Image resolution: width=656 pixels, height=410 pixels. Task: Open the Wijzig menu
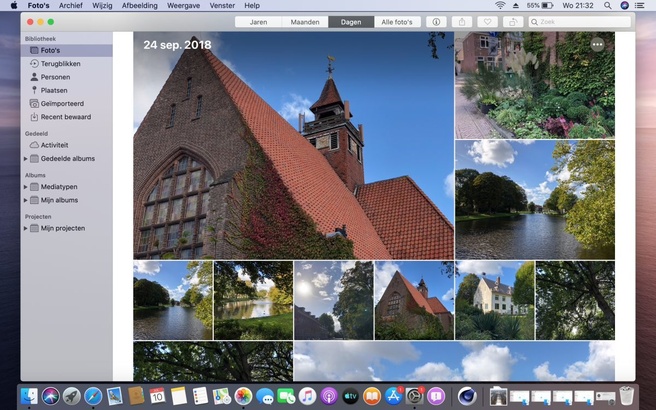click(x=102, y=5)
